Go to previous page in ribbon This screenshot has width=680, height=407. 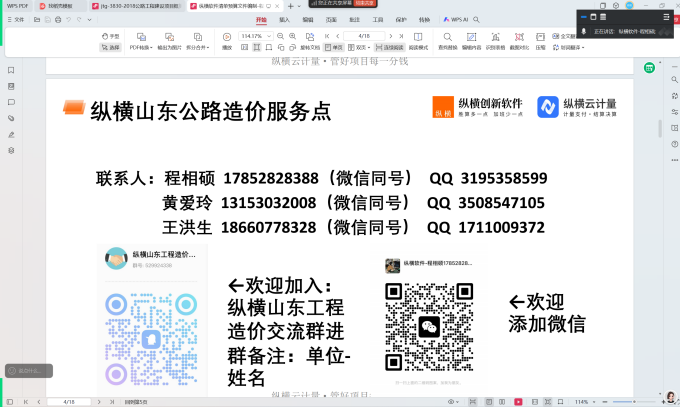coord(337,36)
